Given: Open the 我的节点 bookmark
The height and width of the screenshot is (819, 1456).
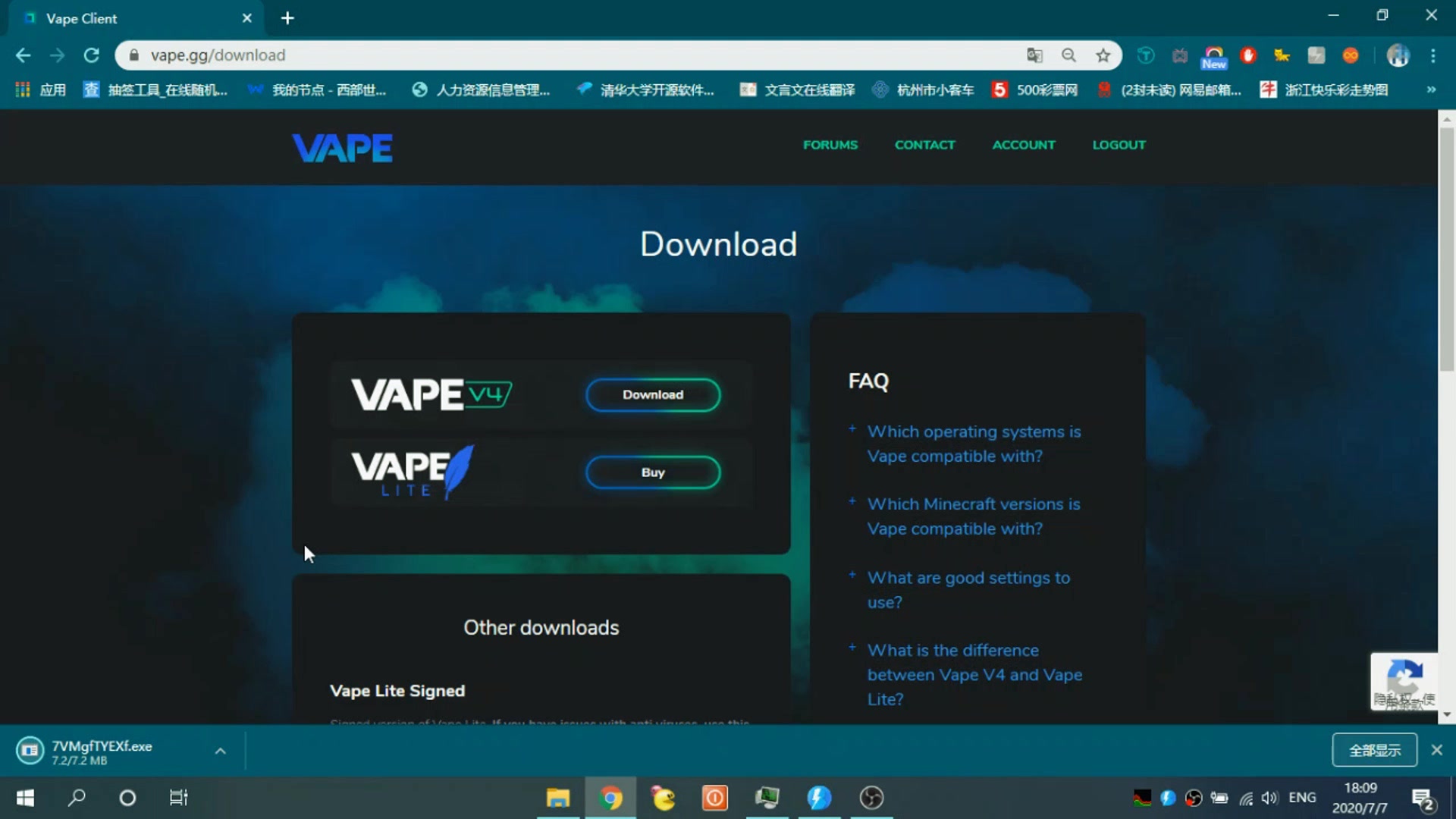Looking at the screenshot, I should [x=317, y=90].
